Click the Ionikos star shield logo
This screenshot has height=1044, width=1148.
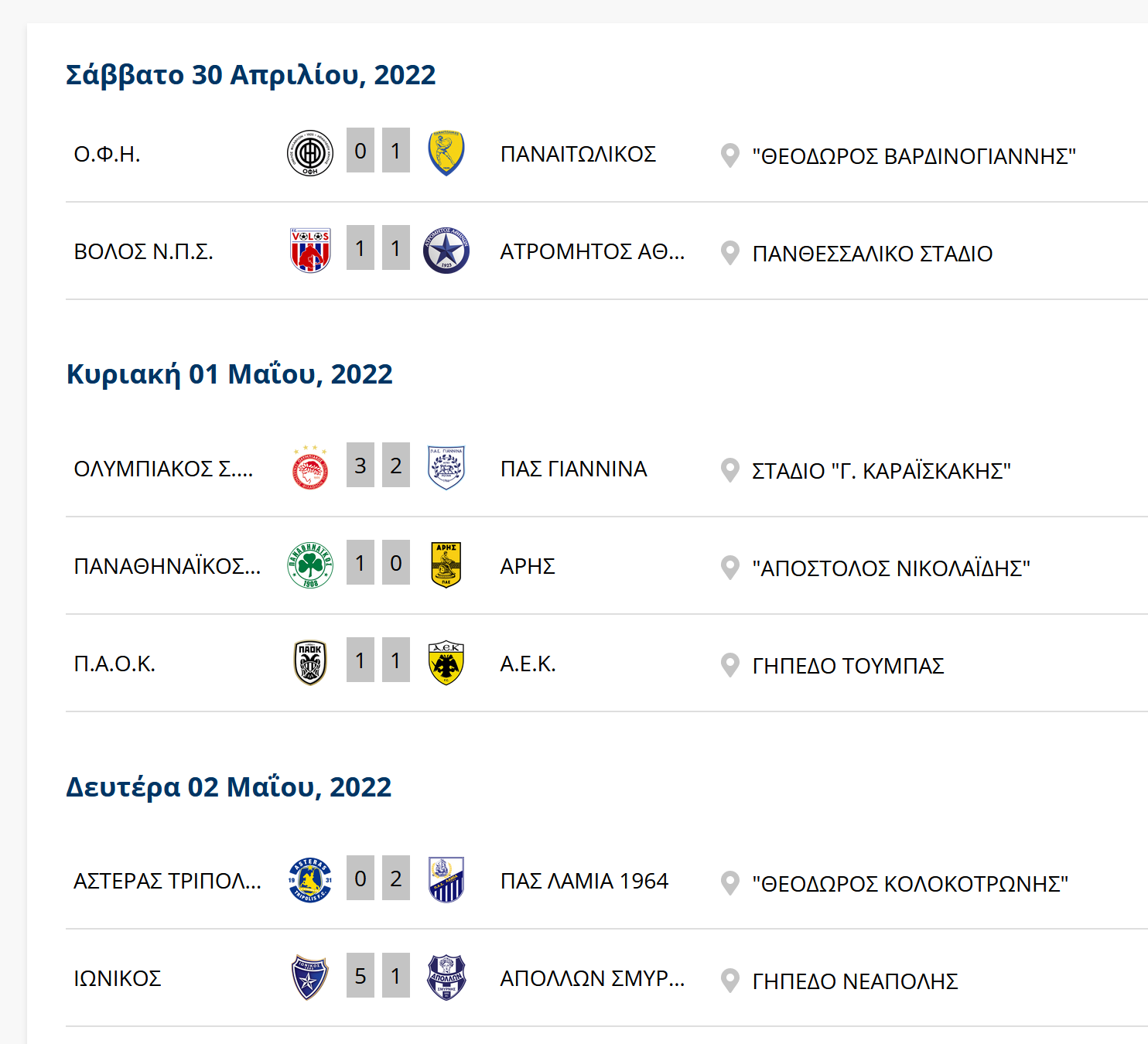tap(310, 977)
